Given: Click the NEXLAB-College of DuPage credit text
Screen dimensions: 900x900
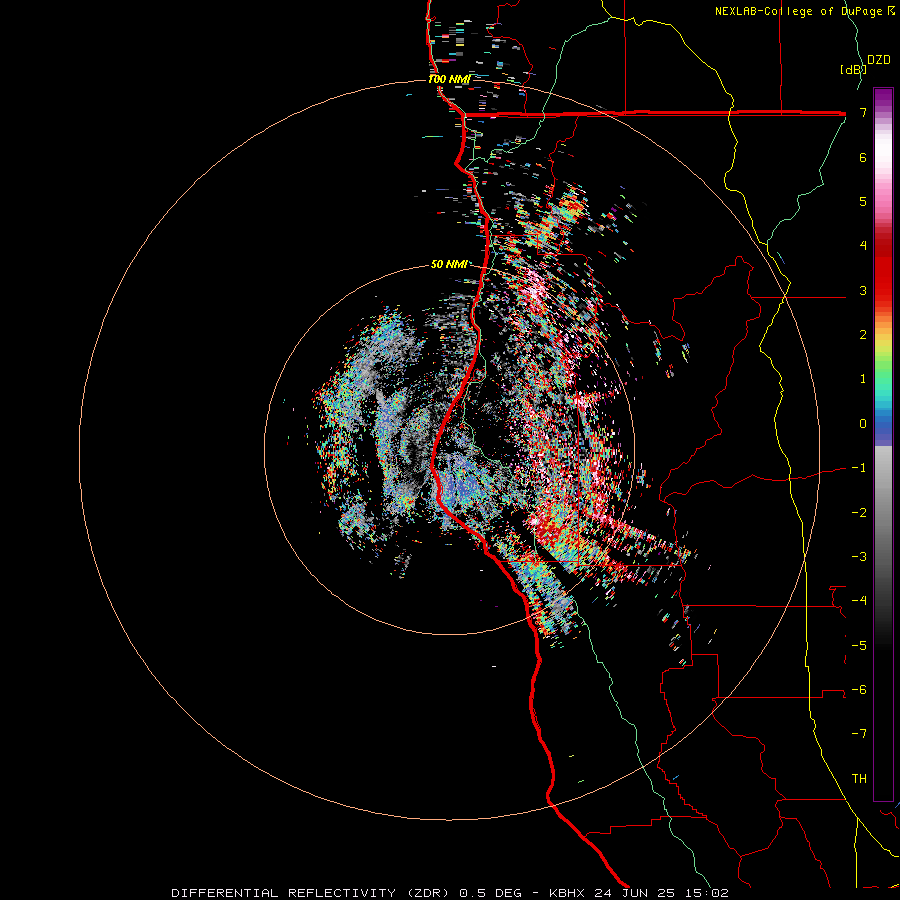Looking at the screenshot, I should pyautogui.click(x=804, y=11).
